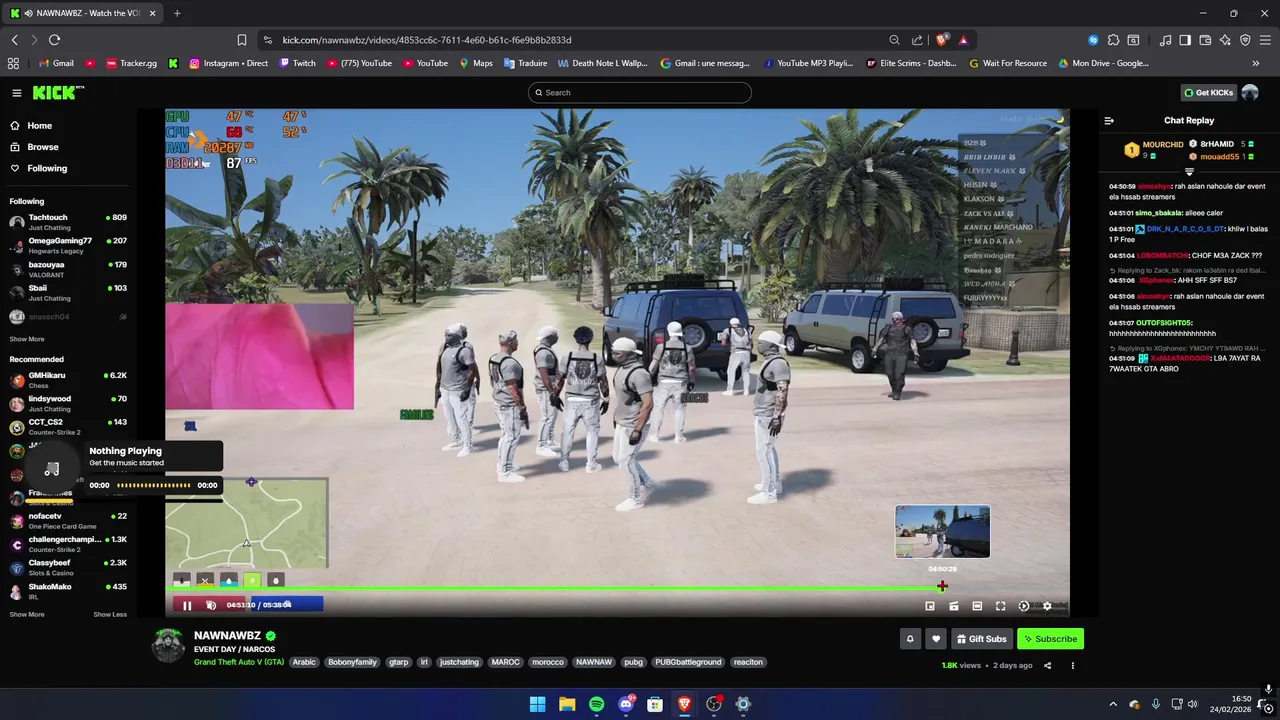1280x720 pixels.
Task: Open Windows Start menu
Action: pyautogui.click(x=537, y=704)
